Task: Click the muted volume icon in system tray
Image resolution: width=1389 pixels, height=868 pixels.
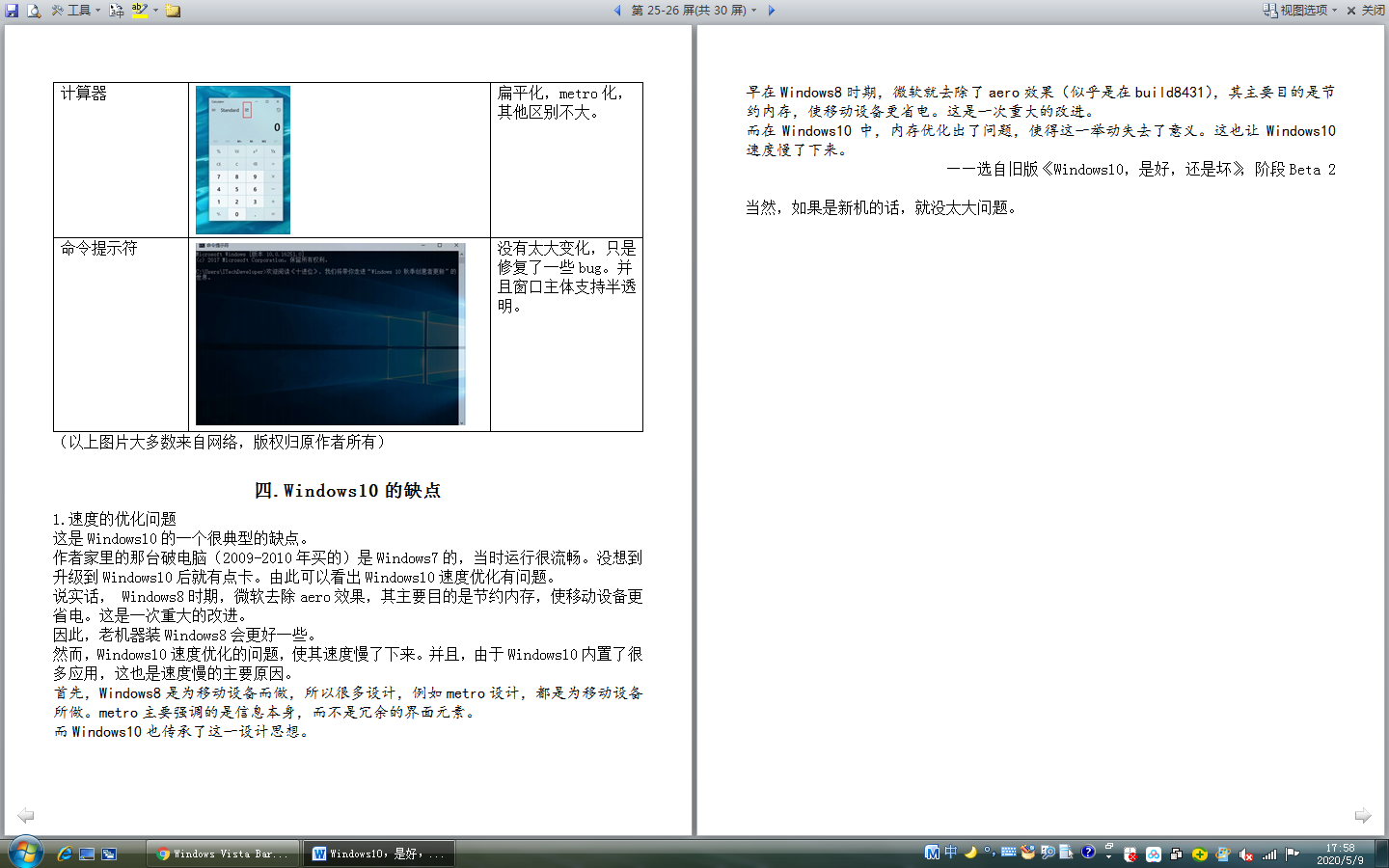Action: pos(1246,854)
